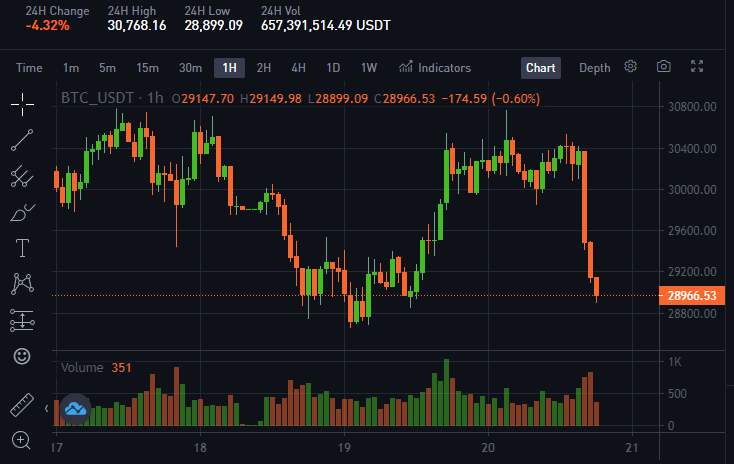Click the high price H29149.98 in legend

point(271,99)
